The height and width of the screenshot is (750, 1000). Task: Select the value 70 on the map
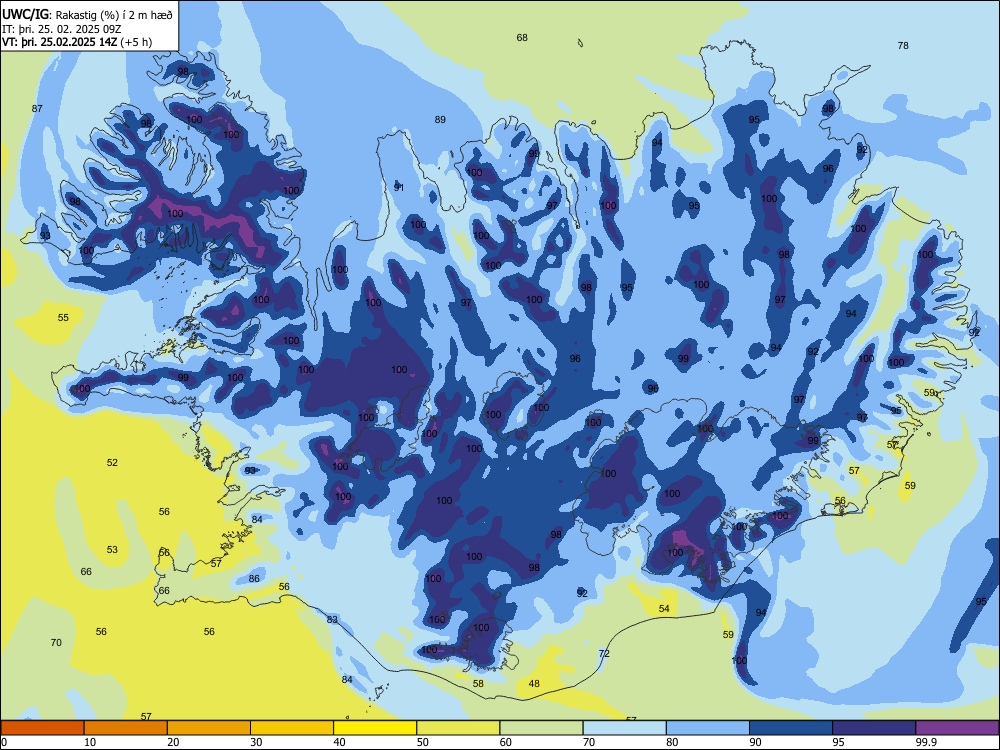pos(56,642)
